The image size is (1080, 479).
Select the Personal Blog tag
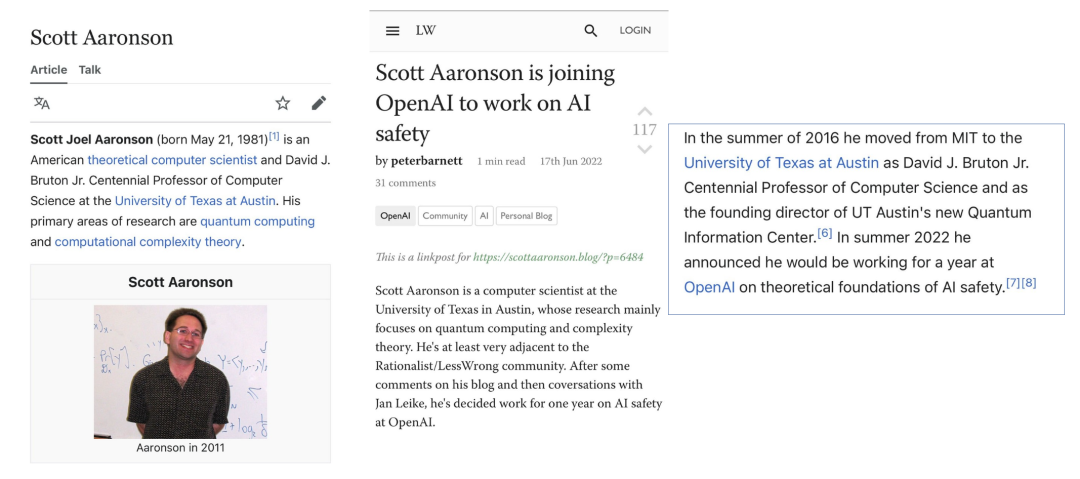click(526, 216)
